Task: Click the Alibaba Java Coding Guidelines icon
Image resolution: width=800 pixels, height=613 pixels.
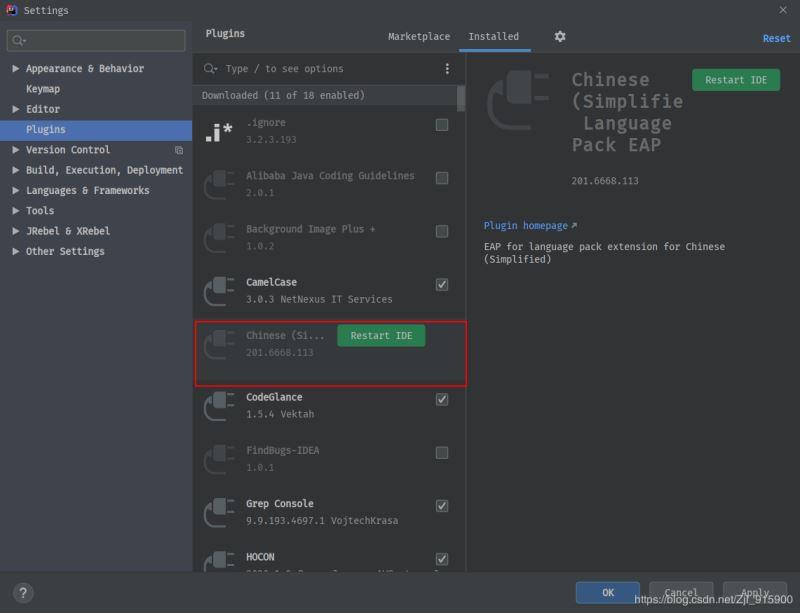Action: 219,185
